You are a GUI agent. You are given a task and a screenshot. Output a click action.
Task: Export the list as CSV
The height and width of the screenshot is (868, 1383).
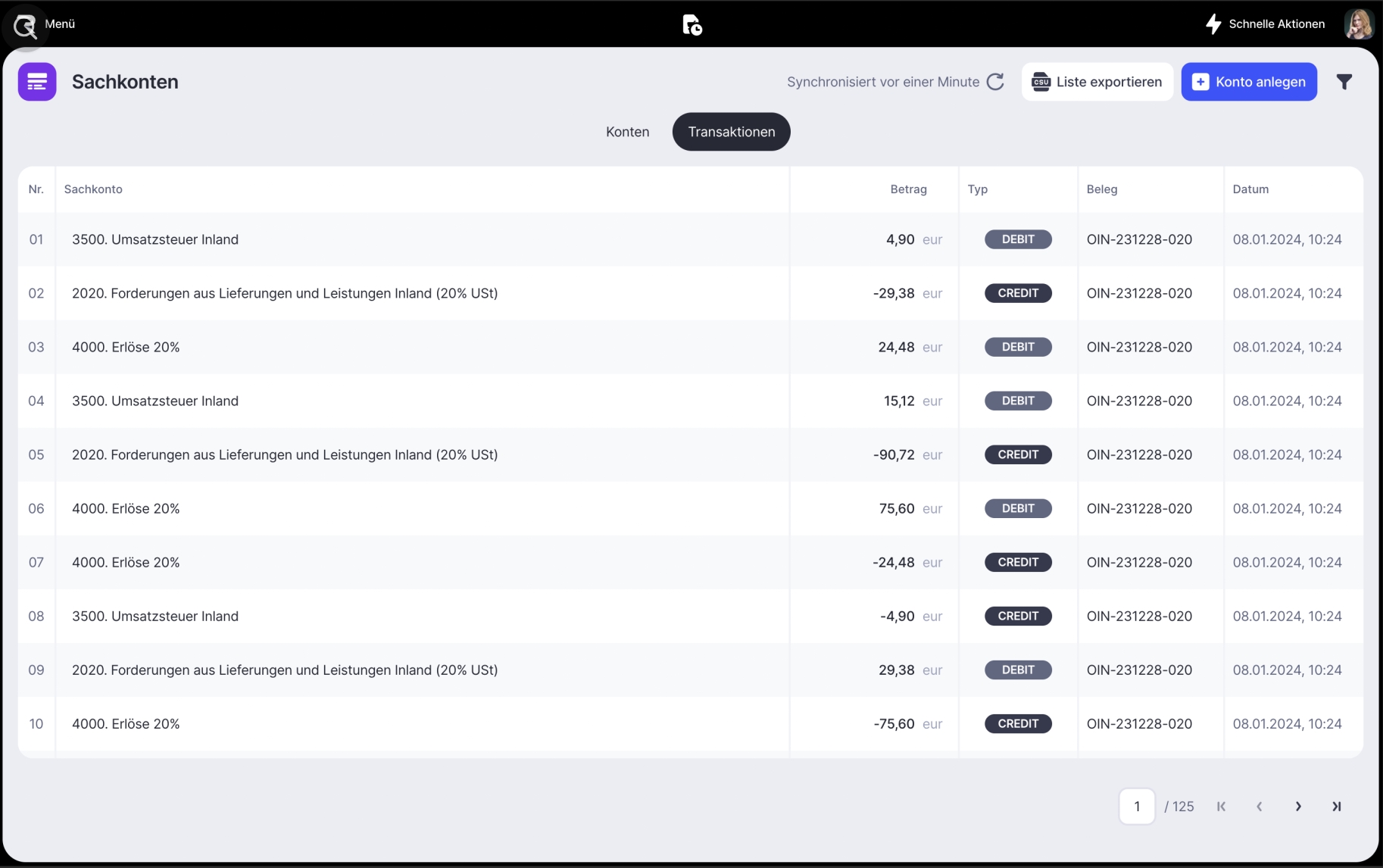(1097, 82)
